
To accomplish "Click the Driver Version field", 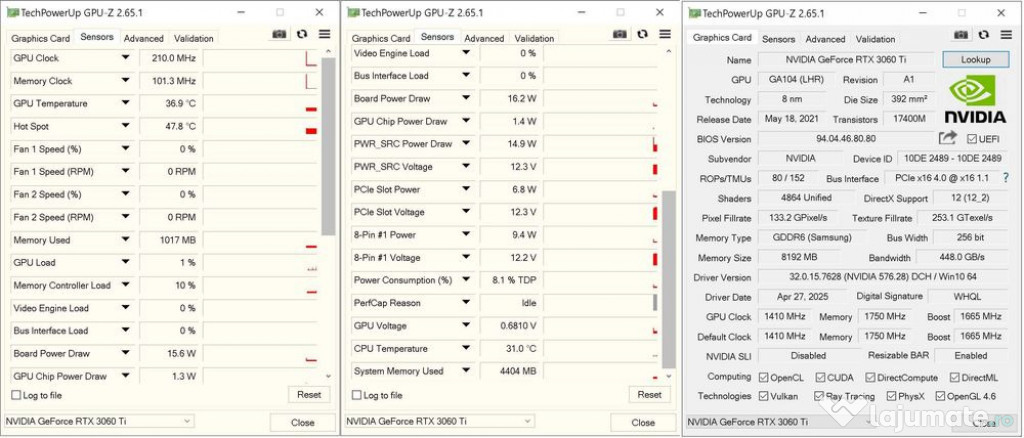I will click(883, 277).
